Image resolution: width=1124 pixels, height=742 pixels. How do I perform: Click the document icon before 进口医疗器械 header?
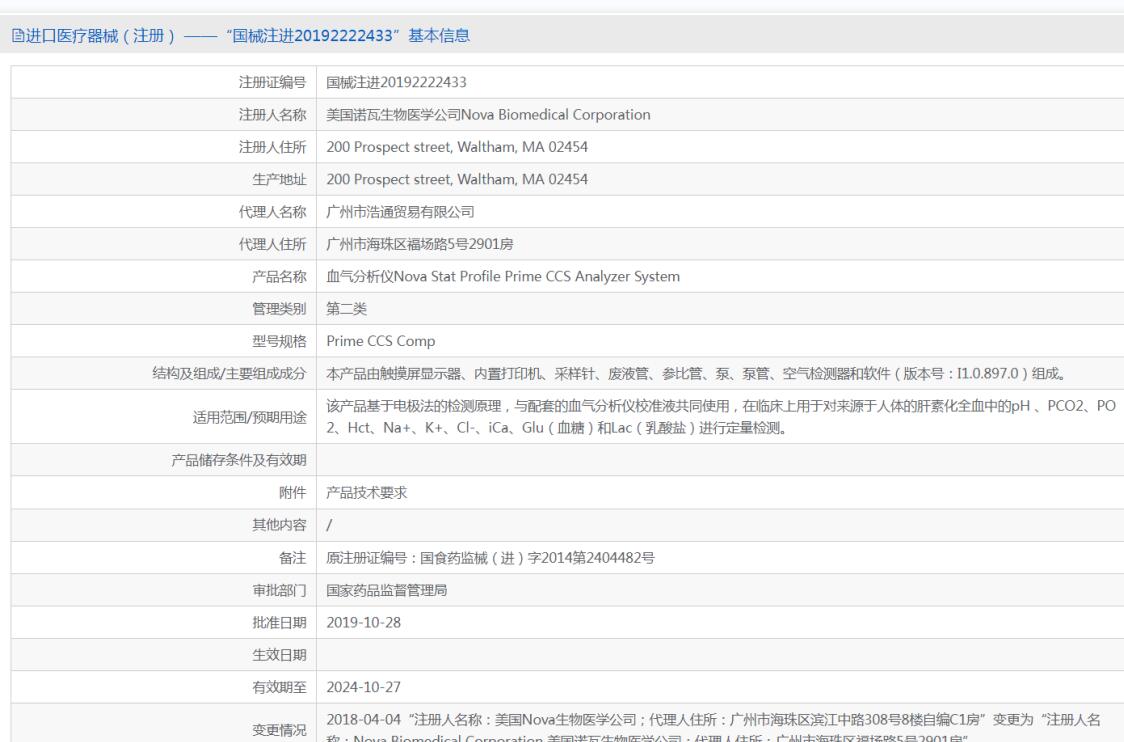coord(18,35)
